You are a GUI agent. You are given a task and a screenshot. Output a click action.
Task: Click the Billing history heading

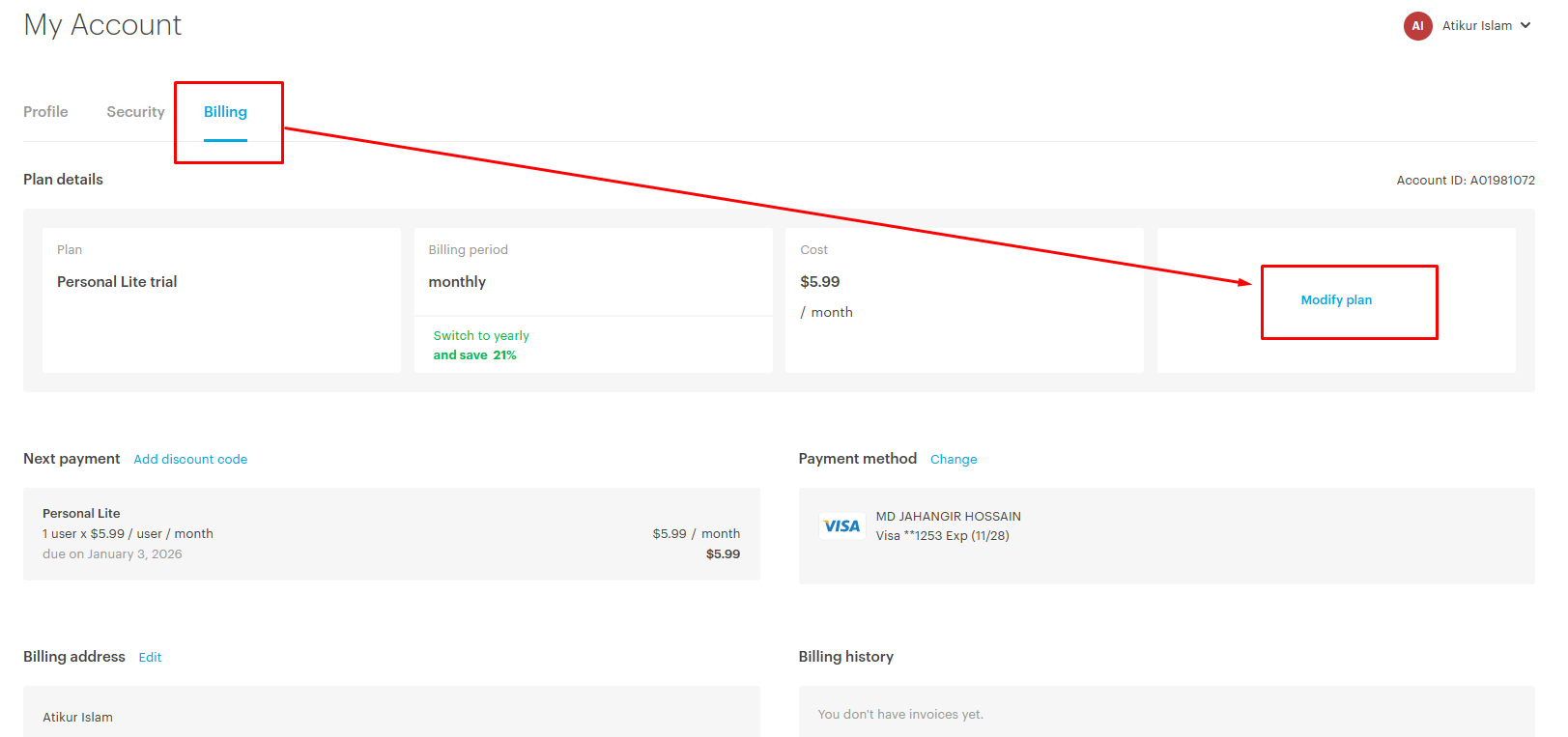pyautogui.click(x=846, y=657)
